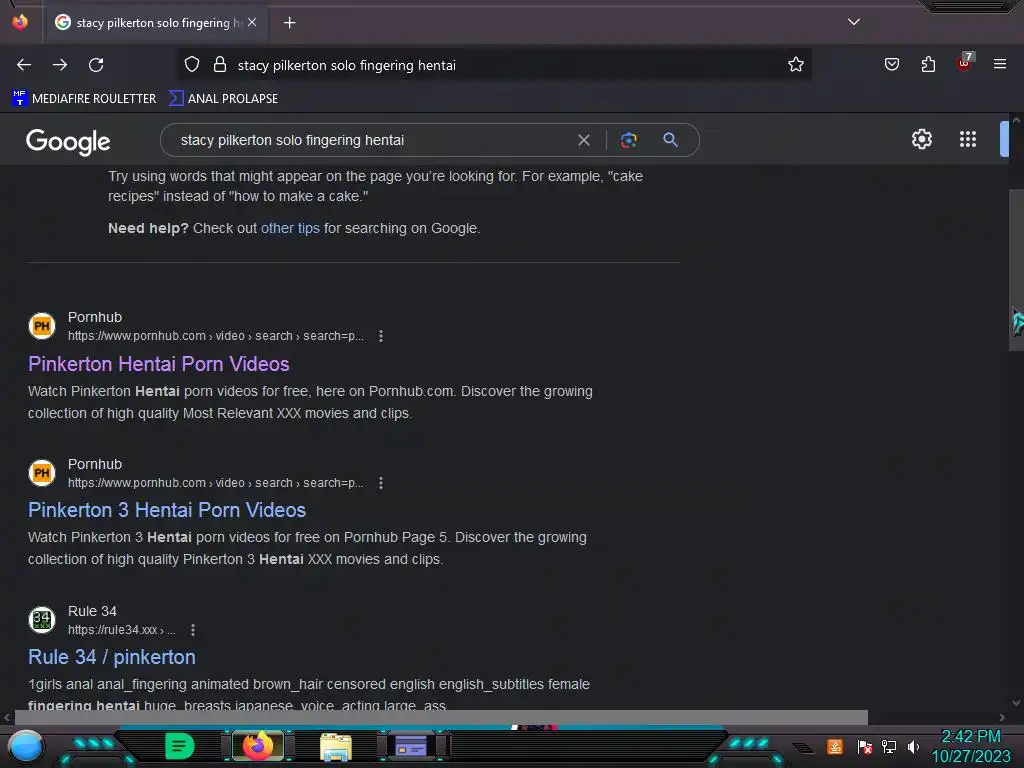Screen dimensions: 1024x768
Task: Open the Pocket save icon
Action: coord(891,65)
